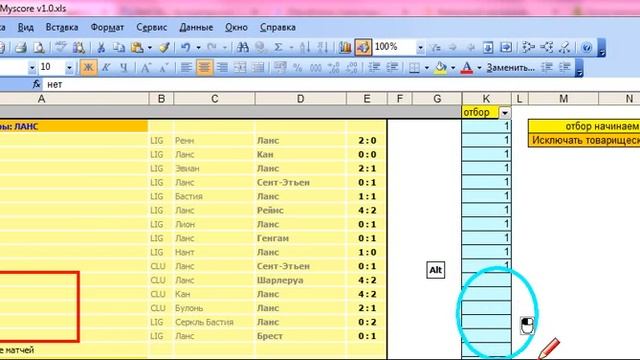
Task: Decrease cell indent
Action: tap(374, 67)
